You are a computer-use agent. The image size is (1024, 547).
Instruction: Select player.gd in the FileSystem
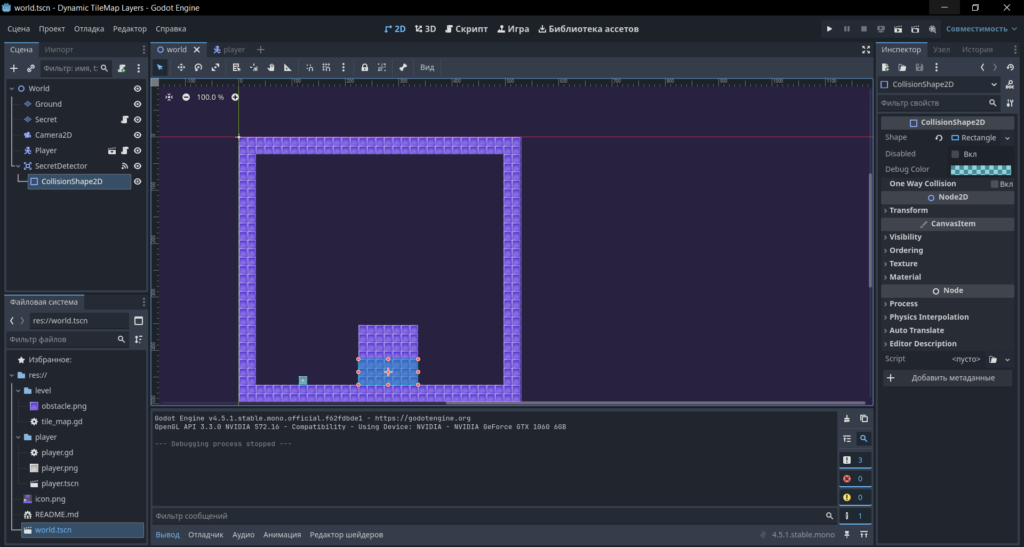point(57,452)
